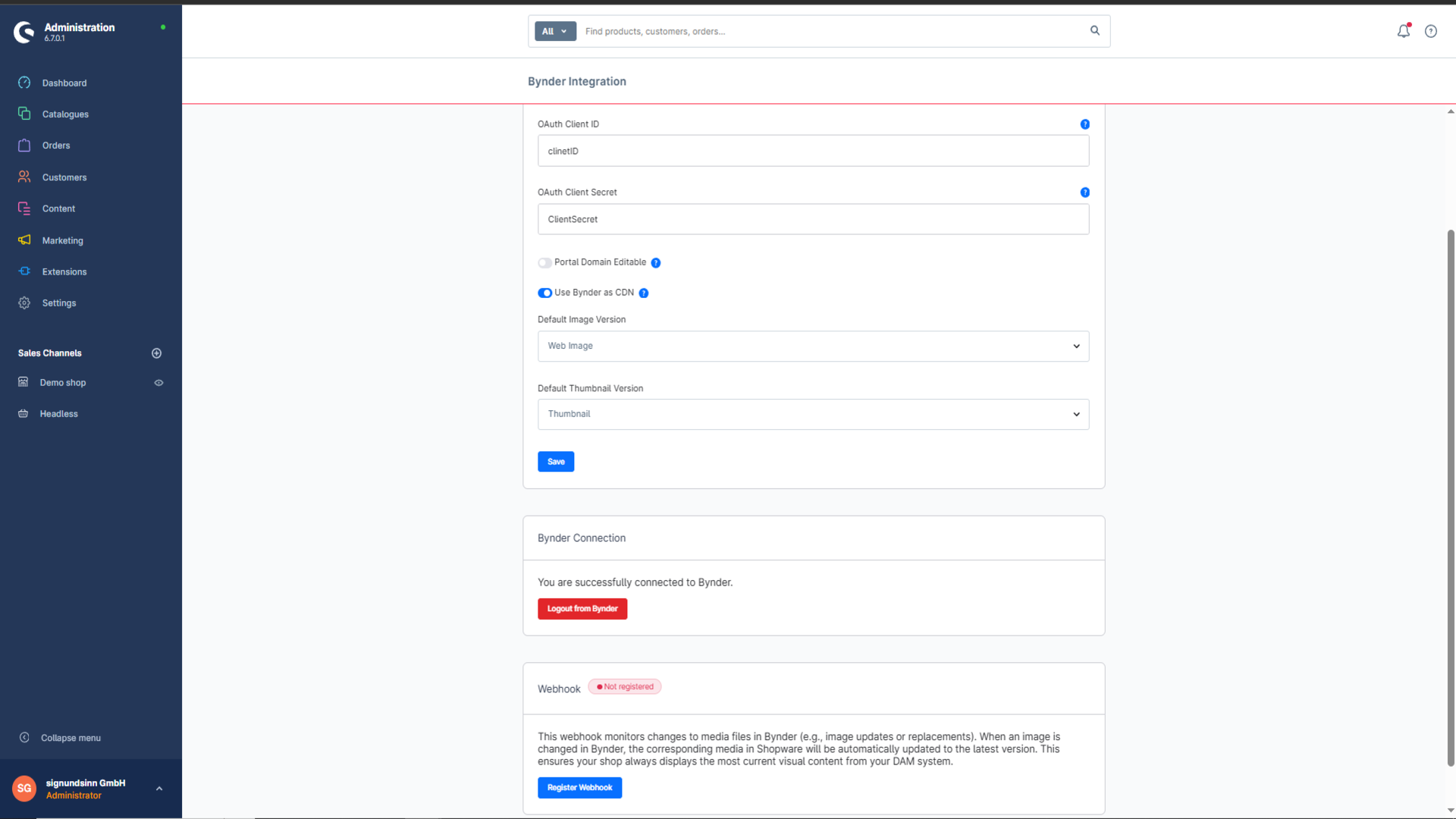Image resolution: width=1456 pixels, height=819 pixels.
Task: Click the Marketing megaphone icon
Action: pyautogui.click(x=24, y=240)
